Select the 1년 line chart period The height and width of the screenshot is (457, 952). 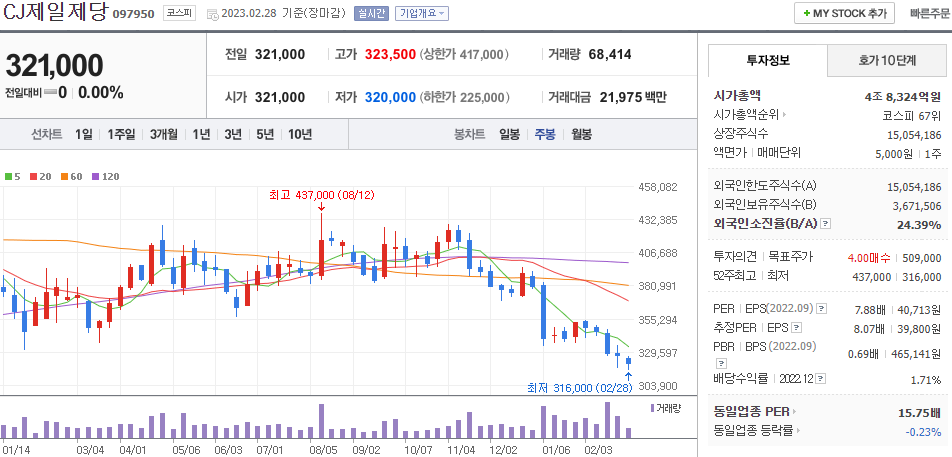[201, 135]
